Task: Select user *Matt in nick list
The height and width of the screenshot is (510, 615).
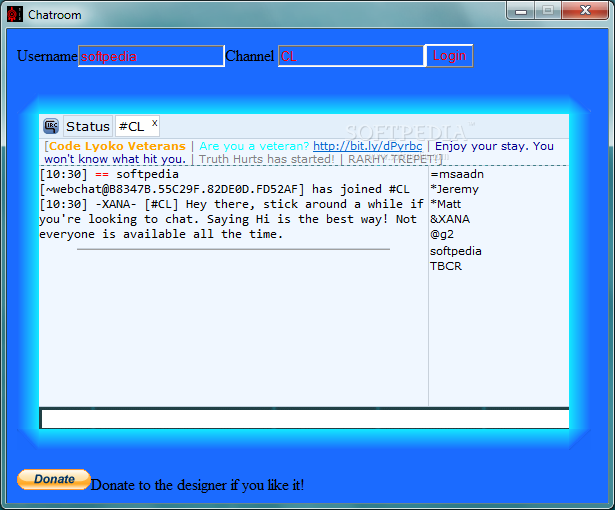Action: coord(446,204)
